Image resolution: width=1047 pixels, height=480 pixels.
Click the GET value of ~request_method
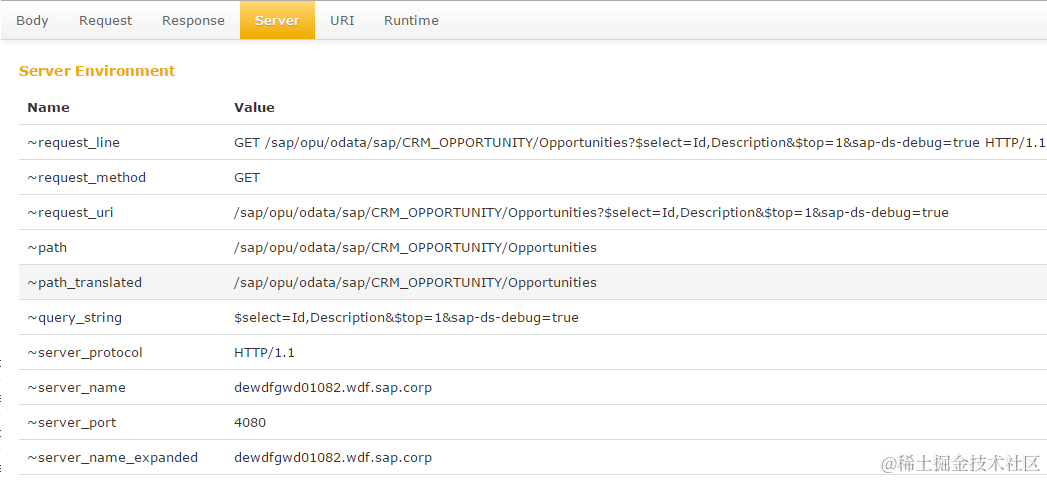(247, 178)
